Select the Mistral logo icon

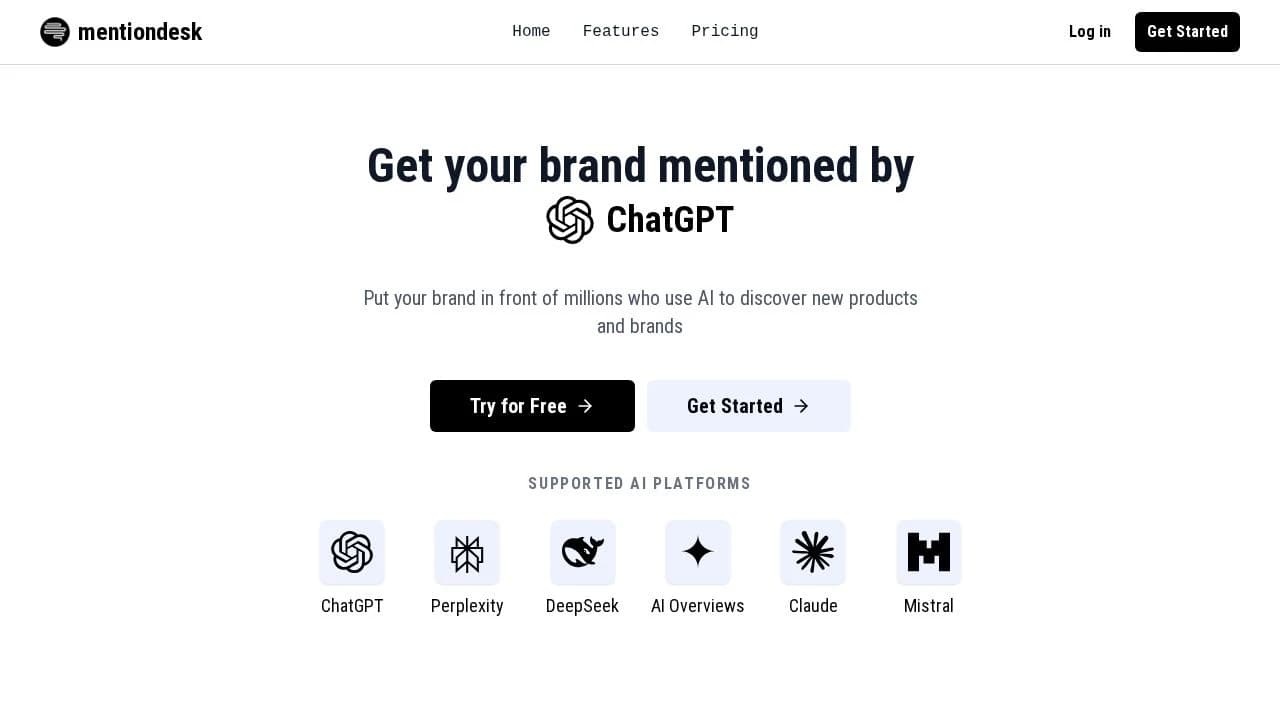928,552
